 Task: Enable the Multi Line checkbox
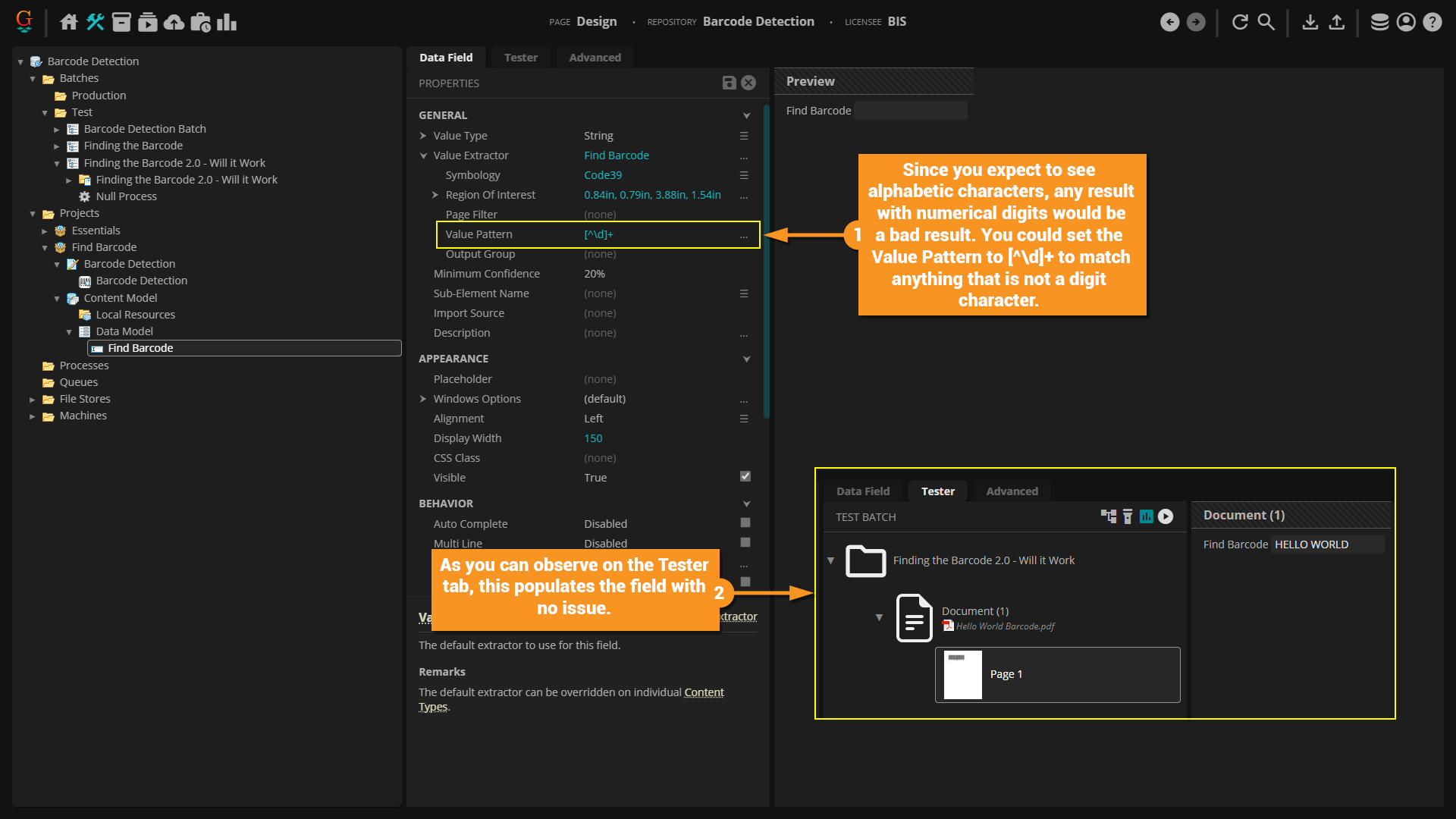click(745, 542)
